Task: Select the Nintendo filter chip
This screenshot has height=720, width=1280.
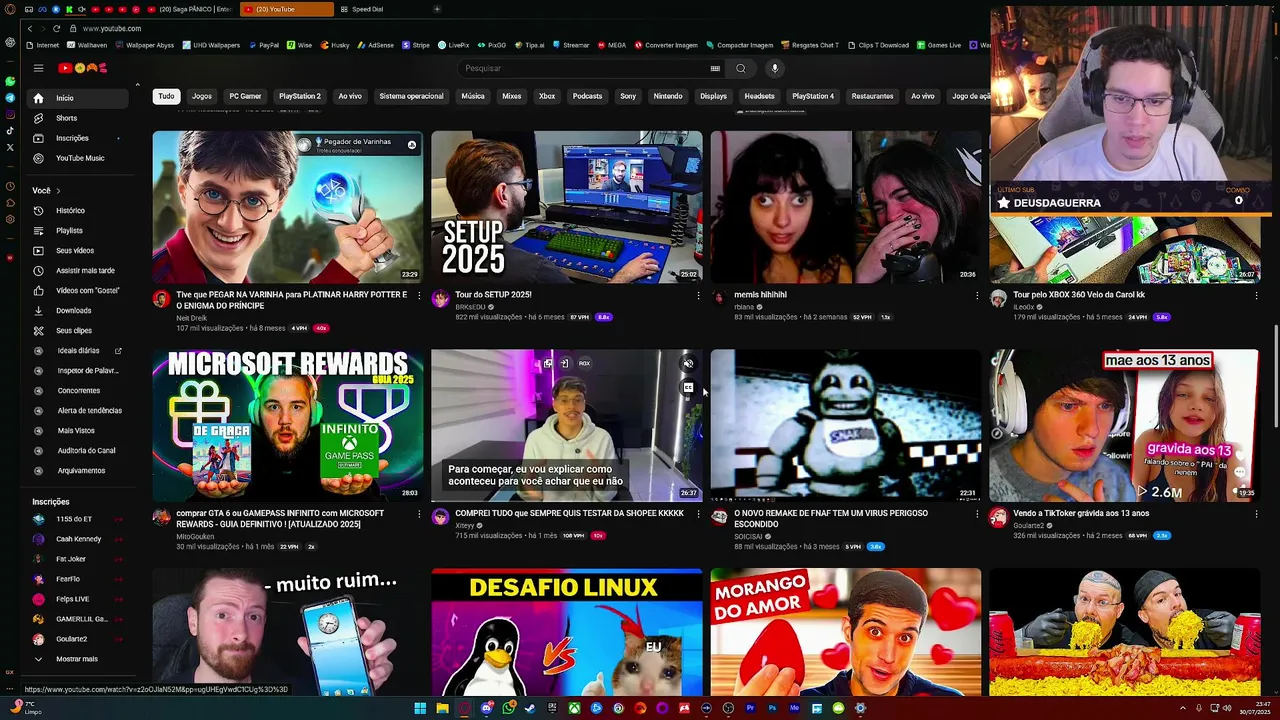Action: 668,96
